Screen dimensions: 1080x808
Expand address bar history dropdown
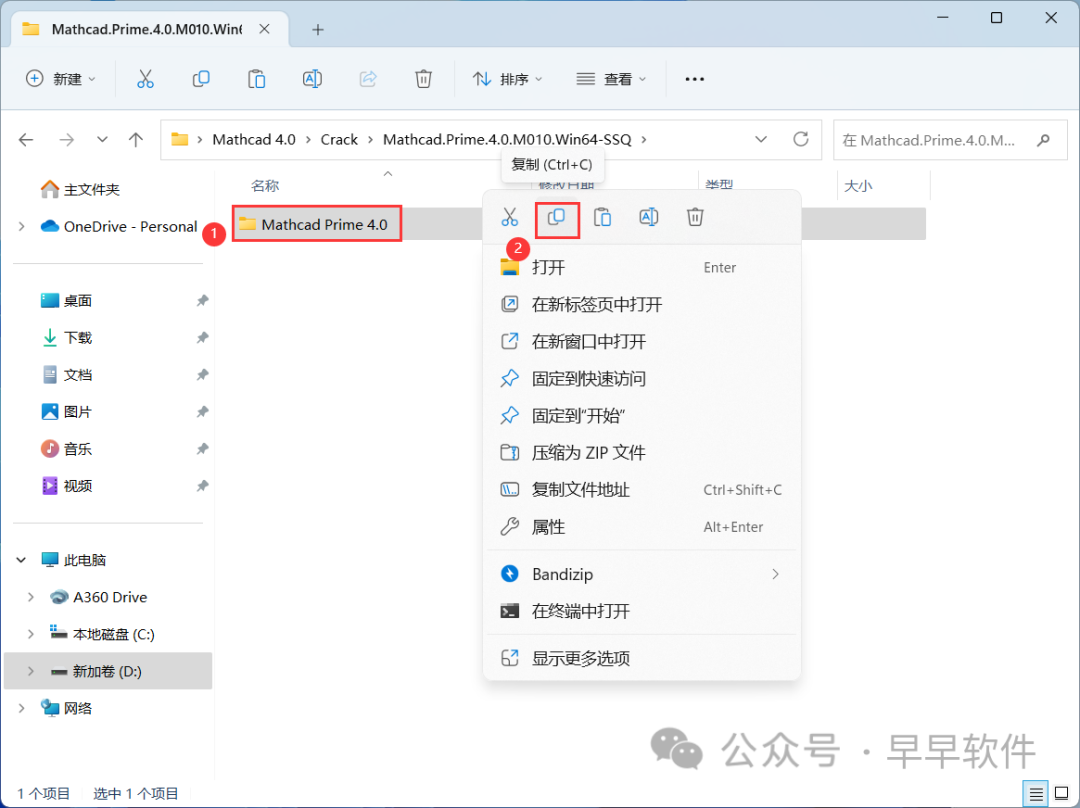tap(761, 140)
